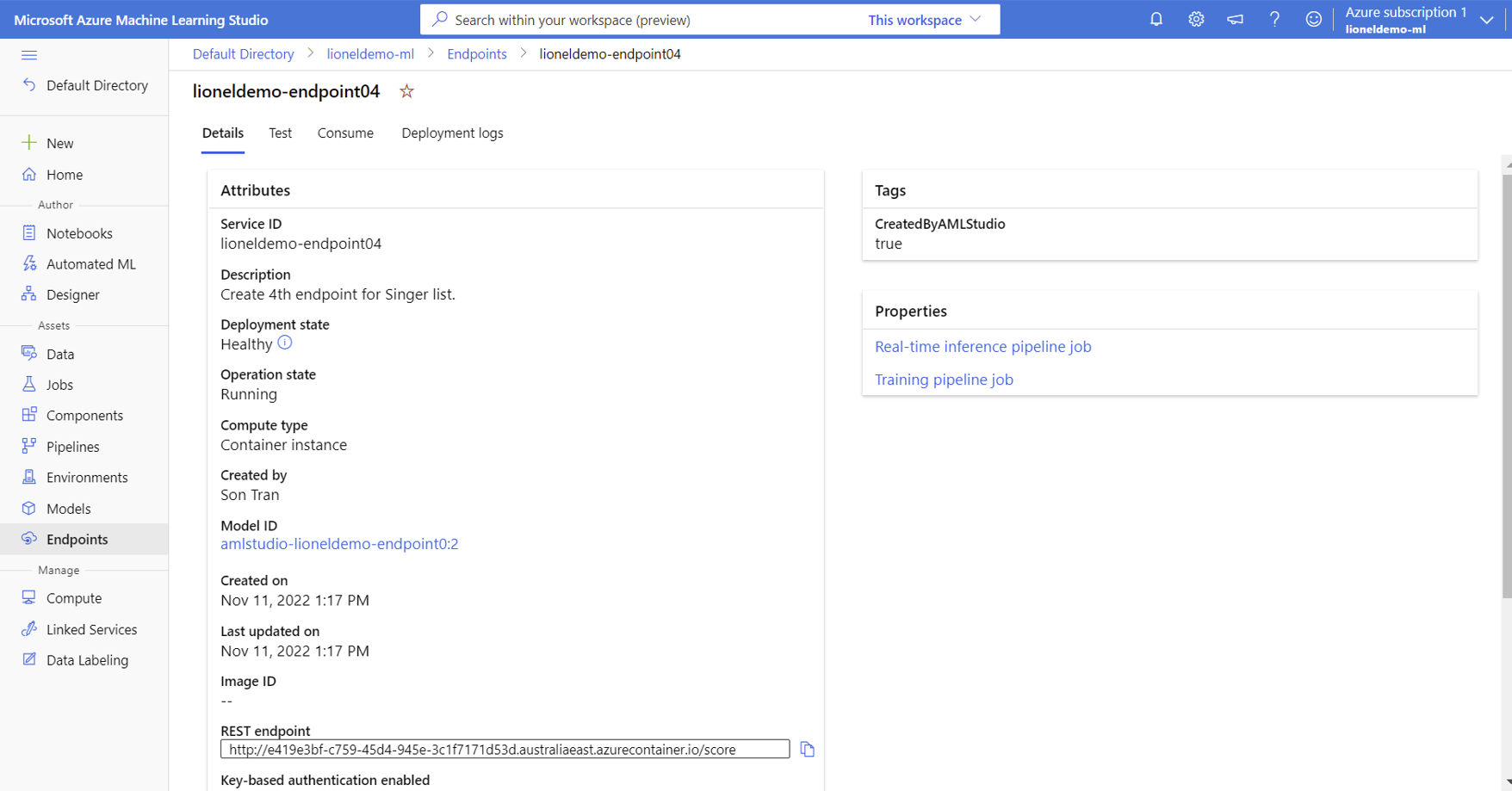Expand the This workspace search scope dropdown

pos(924,20)
